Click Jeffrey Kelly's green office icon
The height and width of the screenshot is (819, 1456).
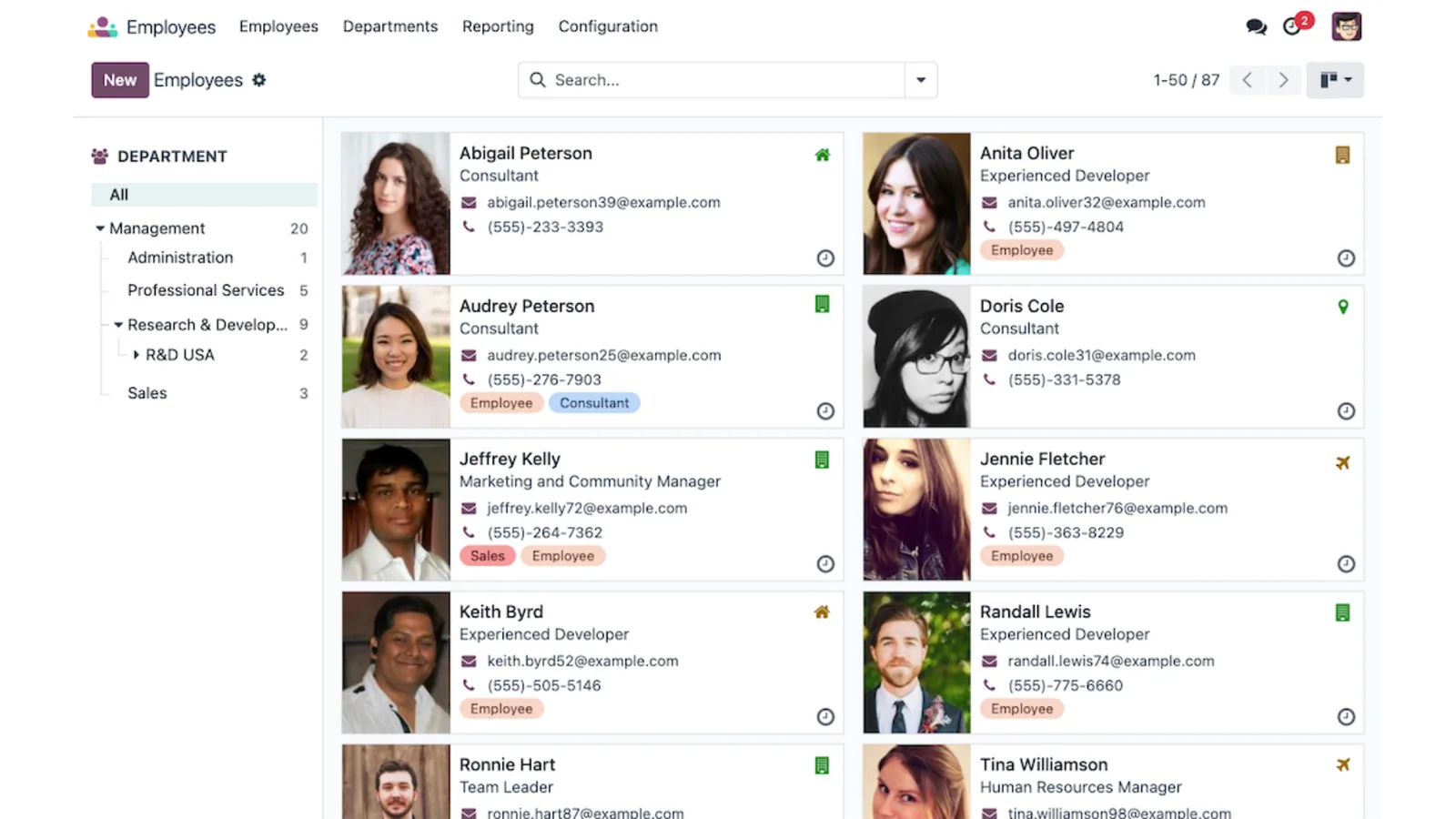[x=822, y=460]
